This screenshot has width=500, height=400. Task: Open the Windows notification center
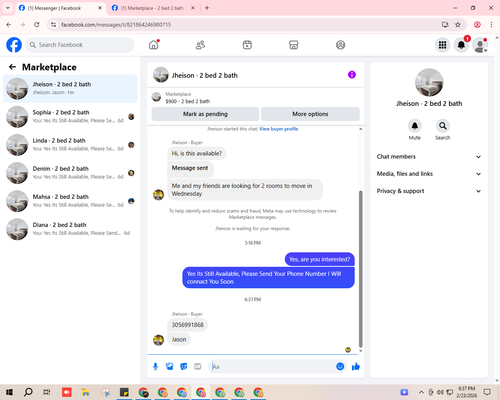487,392
